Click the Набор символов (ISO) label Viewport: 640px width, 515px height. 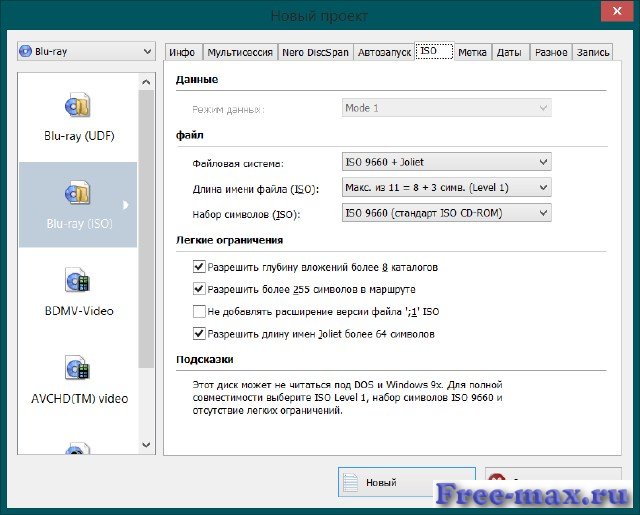coord(246,215)
